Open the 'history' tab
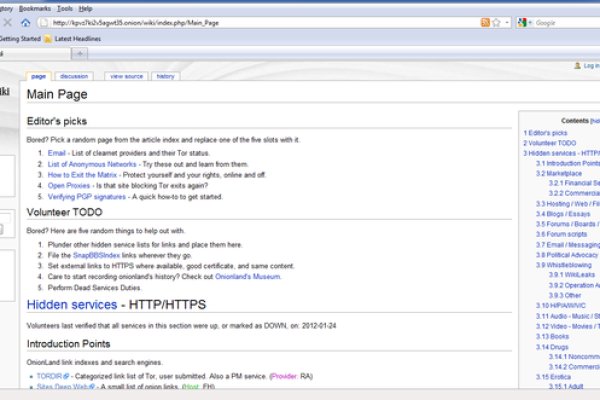Image resolution: width=600 pixels, height=400 pixels. 165,76
